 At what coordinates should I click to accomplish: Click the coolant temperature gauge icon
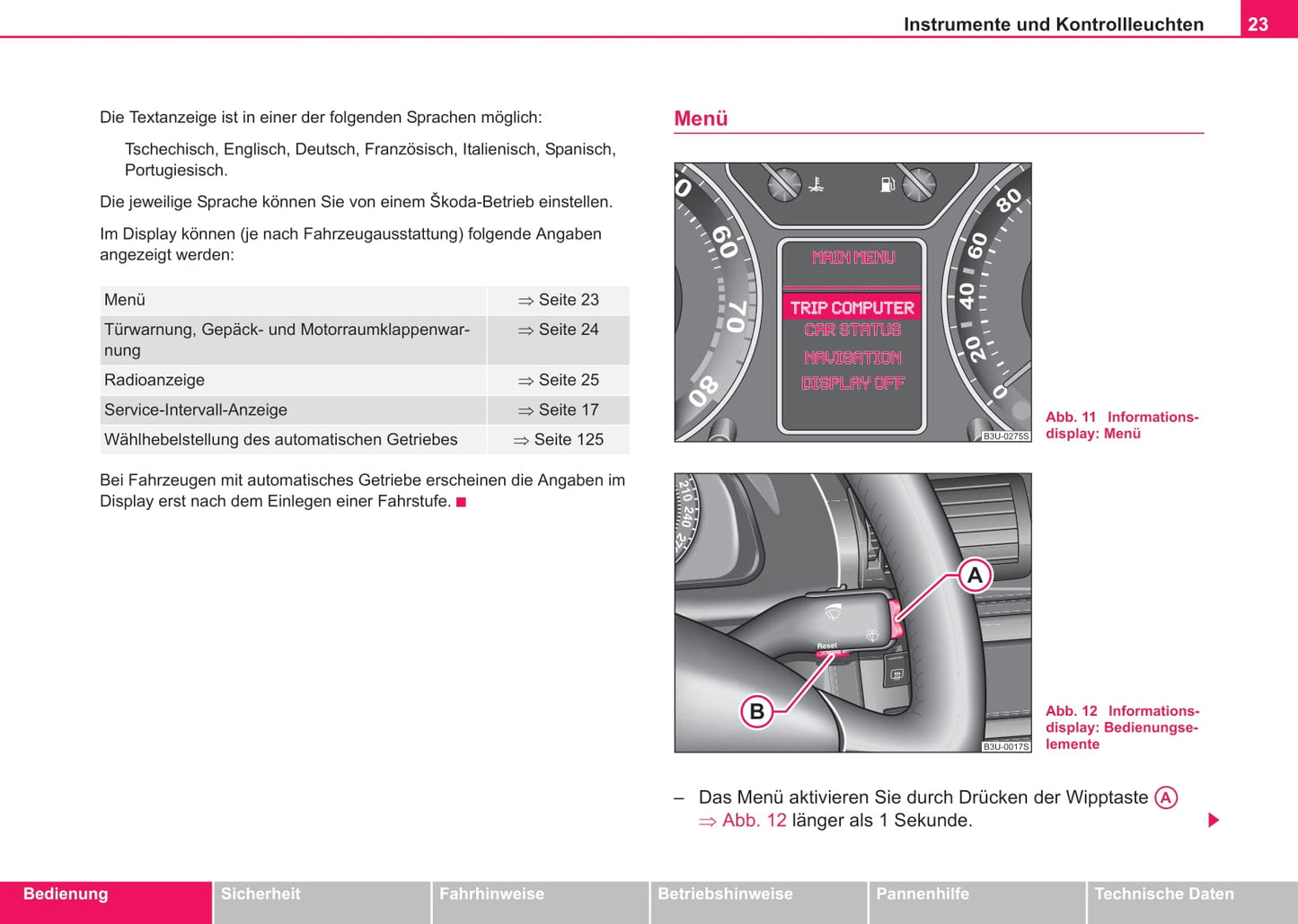[x=816, y=186]
